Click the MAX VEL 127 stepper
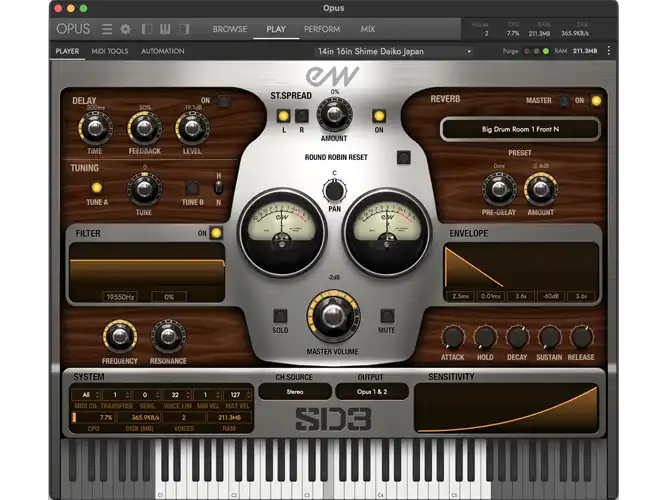Viewport: 667px width, 500px height. click(x=236, y=395)
